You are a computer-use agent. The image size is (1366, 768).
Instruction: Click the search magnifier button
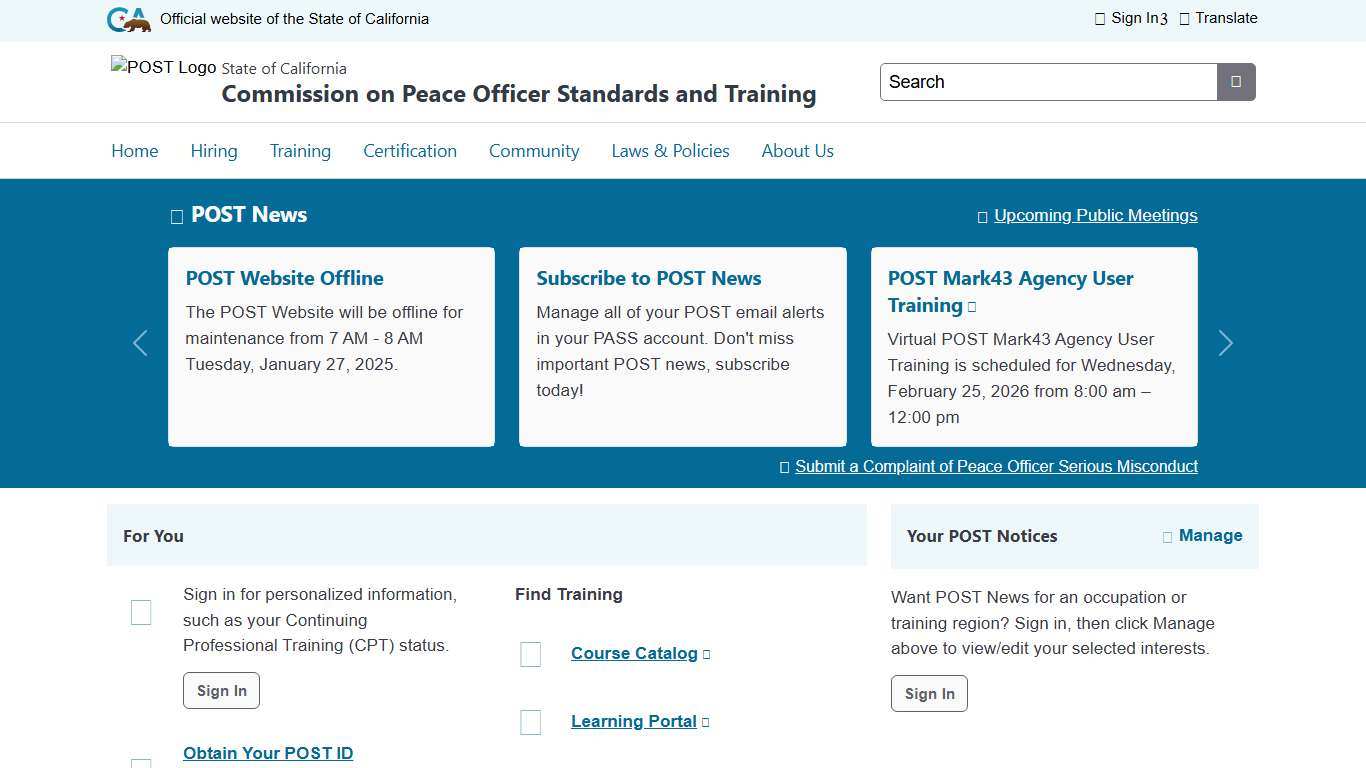(1236, 82)
